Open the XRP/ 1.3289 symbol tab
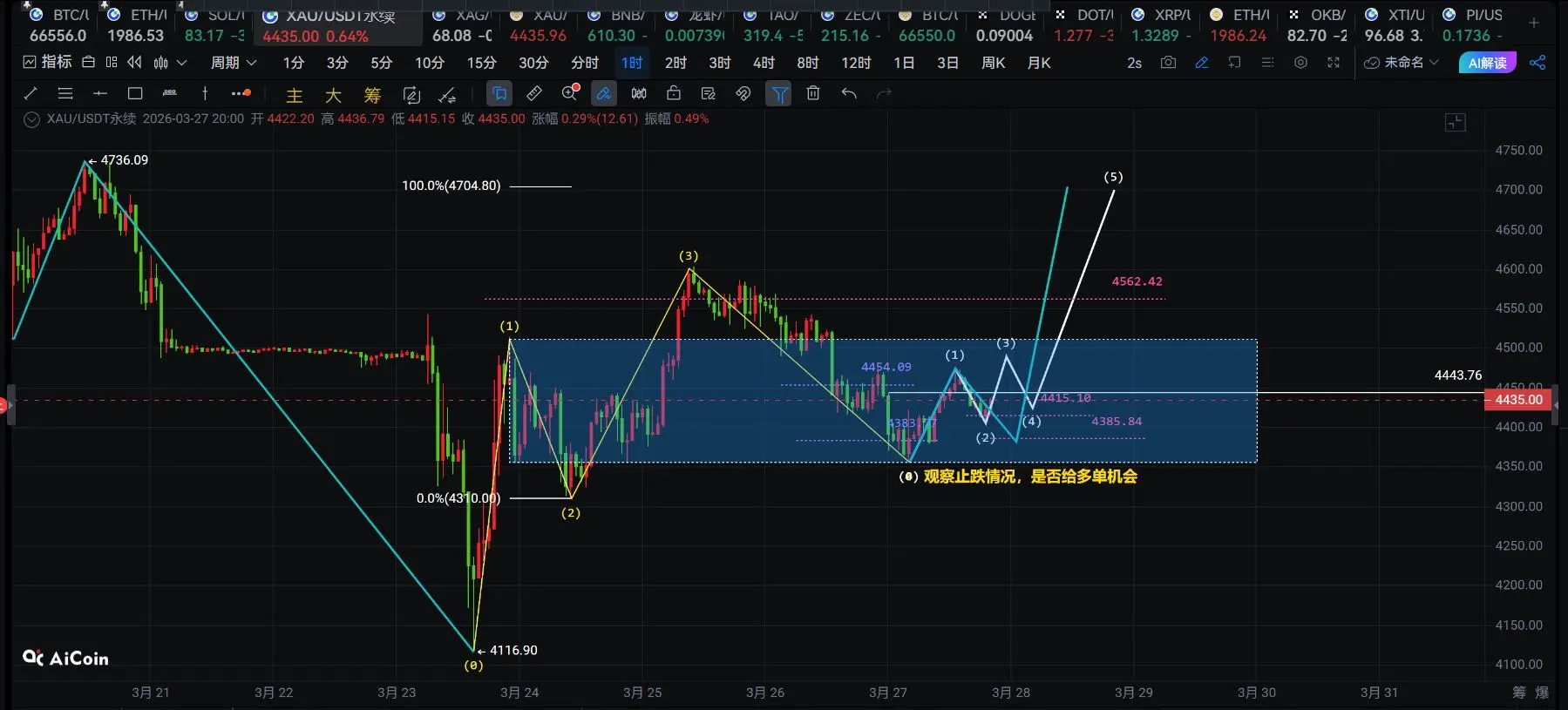Image resolution: width=1568 pixels, height=710 pixels. [1161, 25]
